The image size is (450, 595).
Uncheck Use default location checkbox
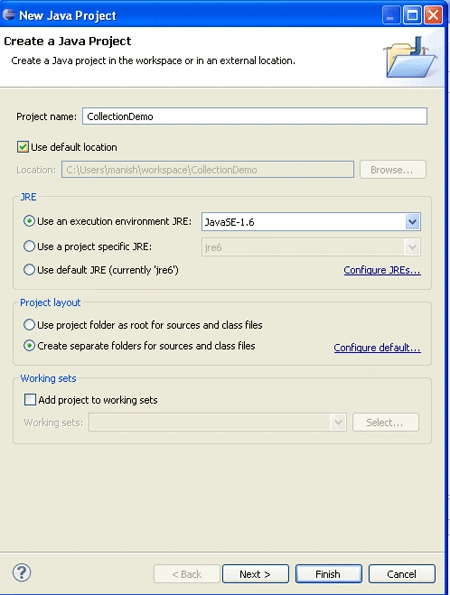click(x=23, y=147)
